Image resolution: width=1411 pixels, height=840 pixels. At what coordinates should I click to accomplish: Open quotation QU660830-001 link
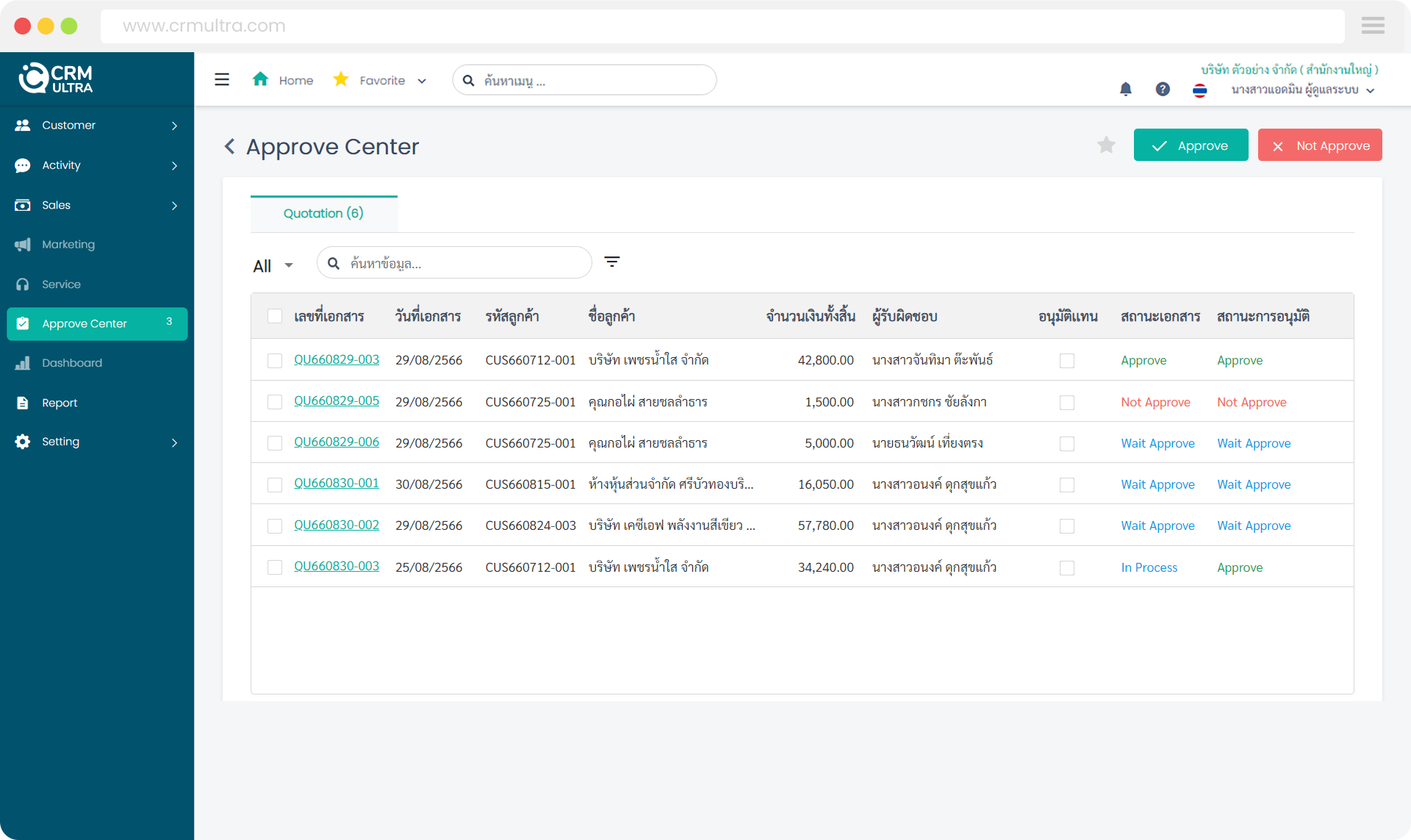tap(337, 483)
